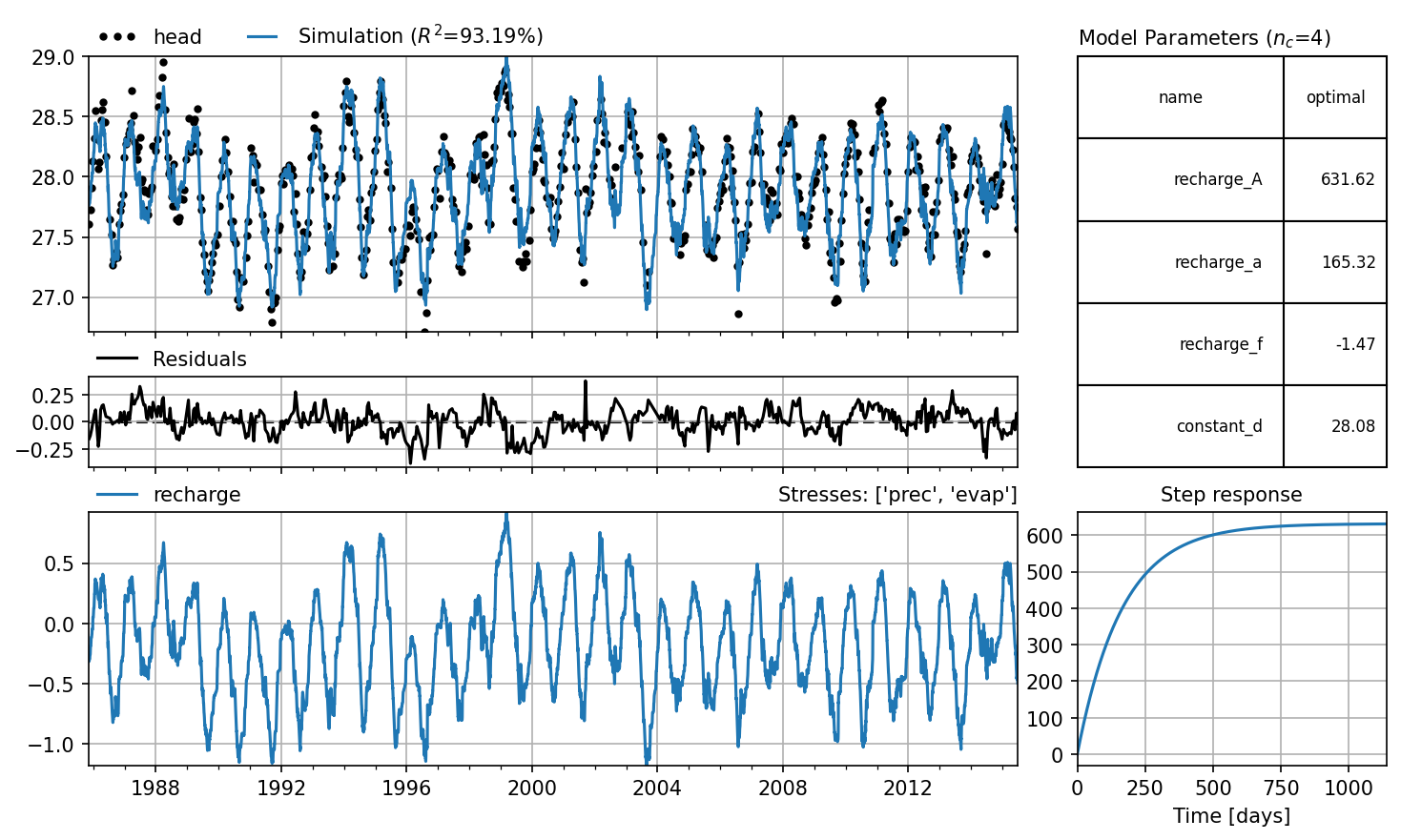Click the 29.0 tick label on head axis
The image size is (1401, 840).
click(53, 57)
